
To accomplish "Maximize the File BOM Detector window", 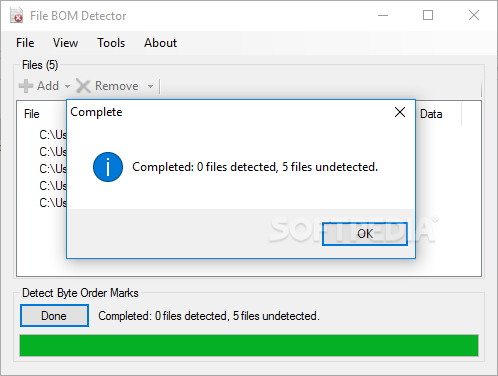I will click(428, 15).
